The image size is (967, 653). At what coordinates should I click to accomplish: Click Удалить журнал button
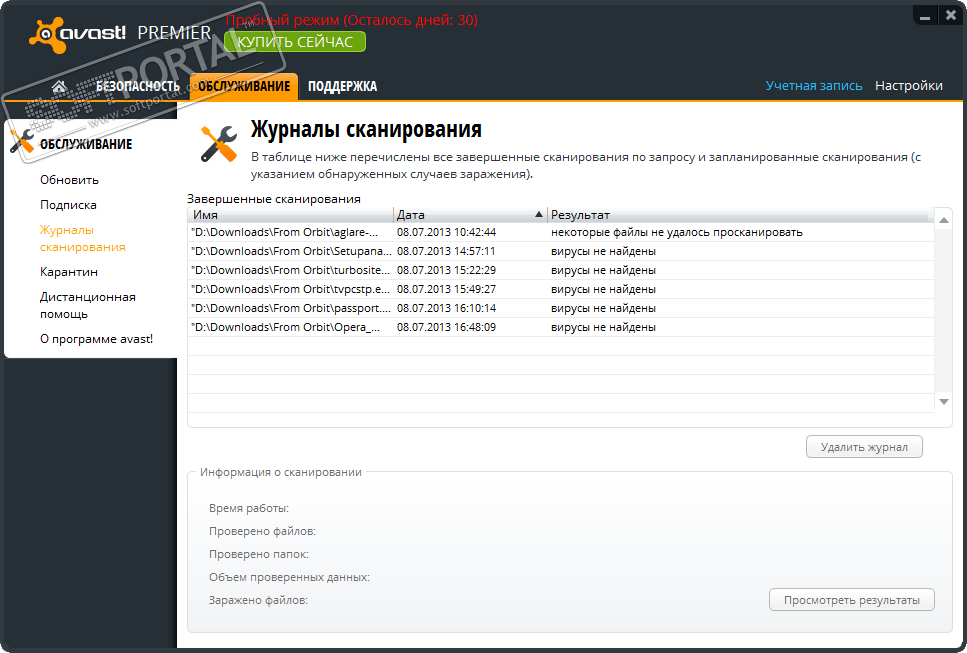pyautogui.click(x=864, y=447)
